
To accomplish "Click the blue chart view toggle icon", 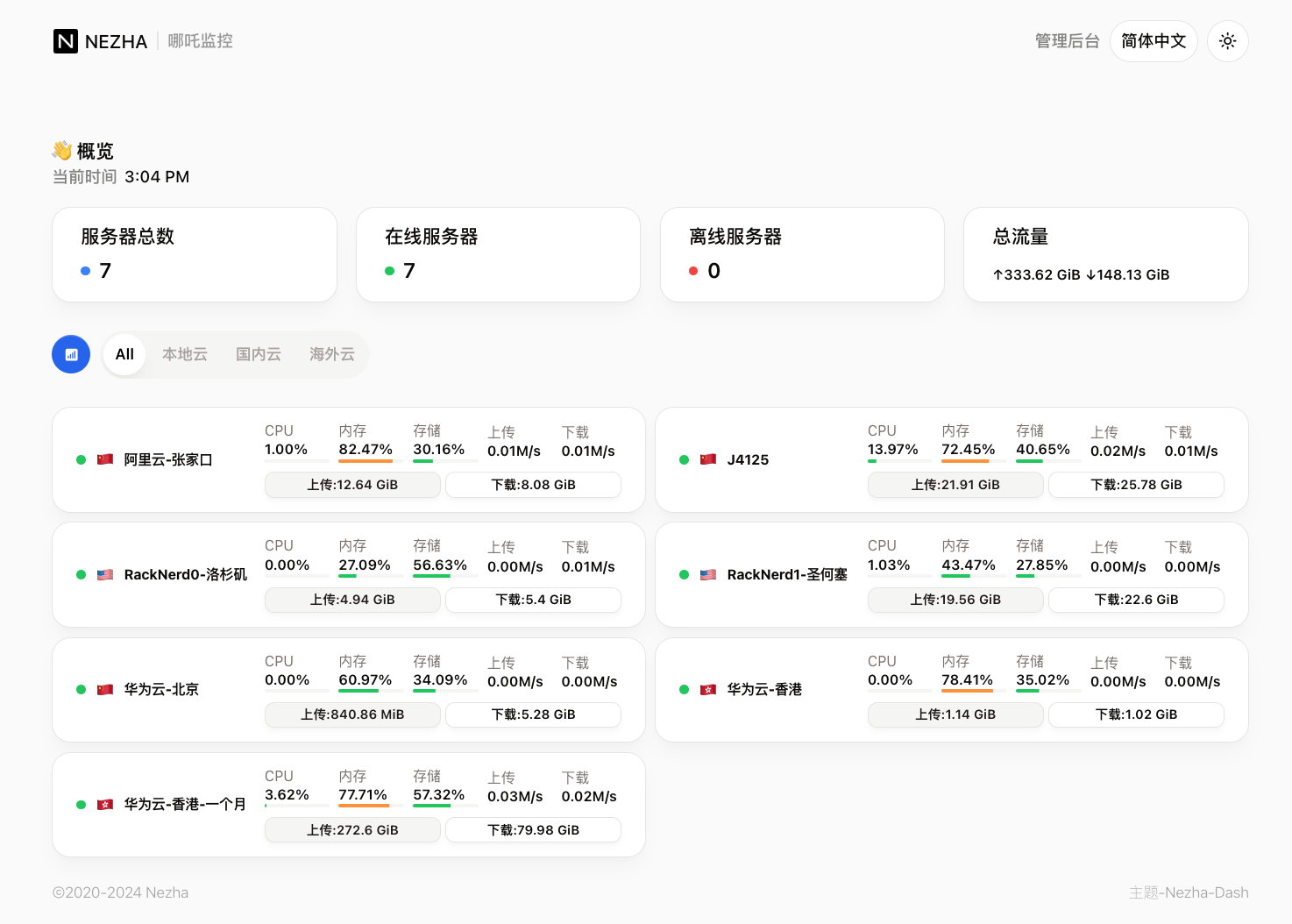I will point(71,354).
